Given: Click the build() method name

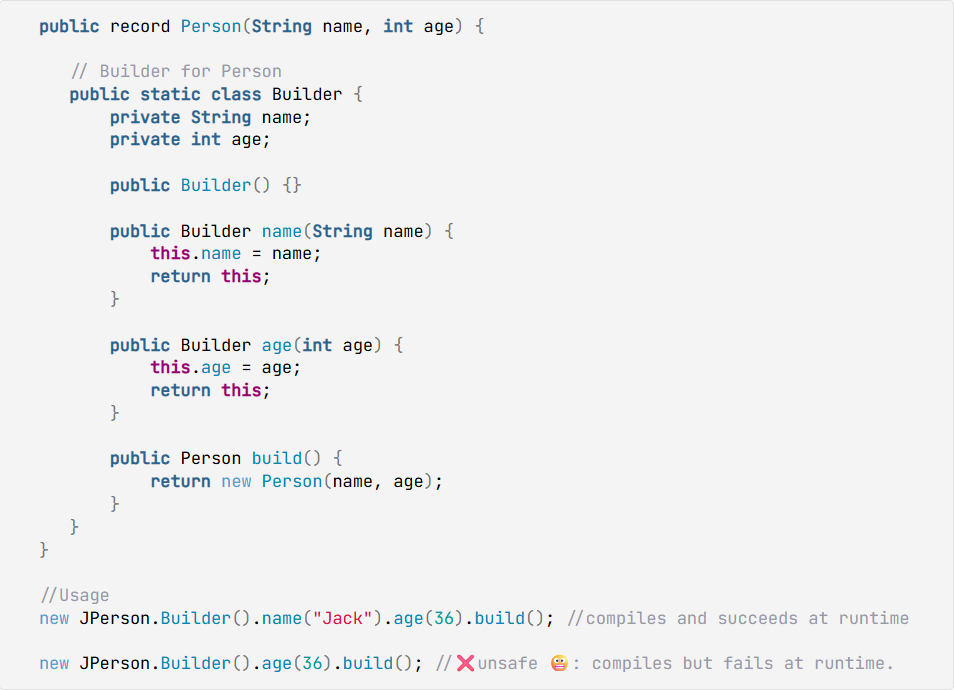Looking at the screenshot, I should click(x=277, y=459).
